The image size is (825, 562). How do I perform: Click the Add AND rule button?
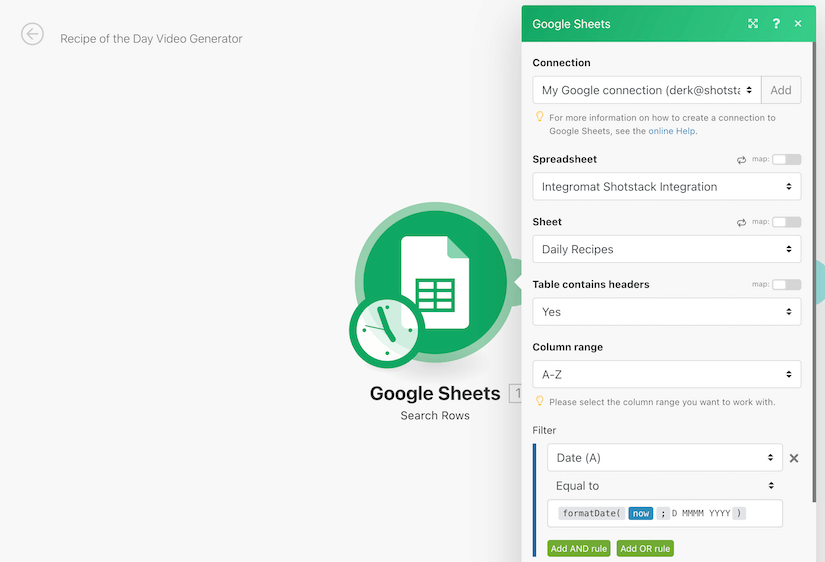pos(579,548)
